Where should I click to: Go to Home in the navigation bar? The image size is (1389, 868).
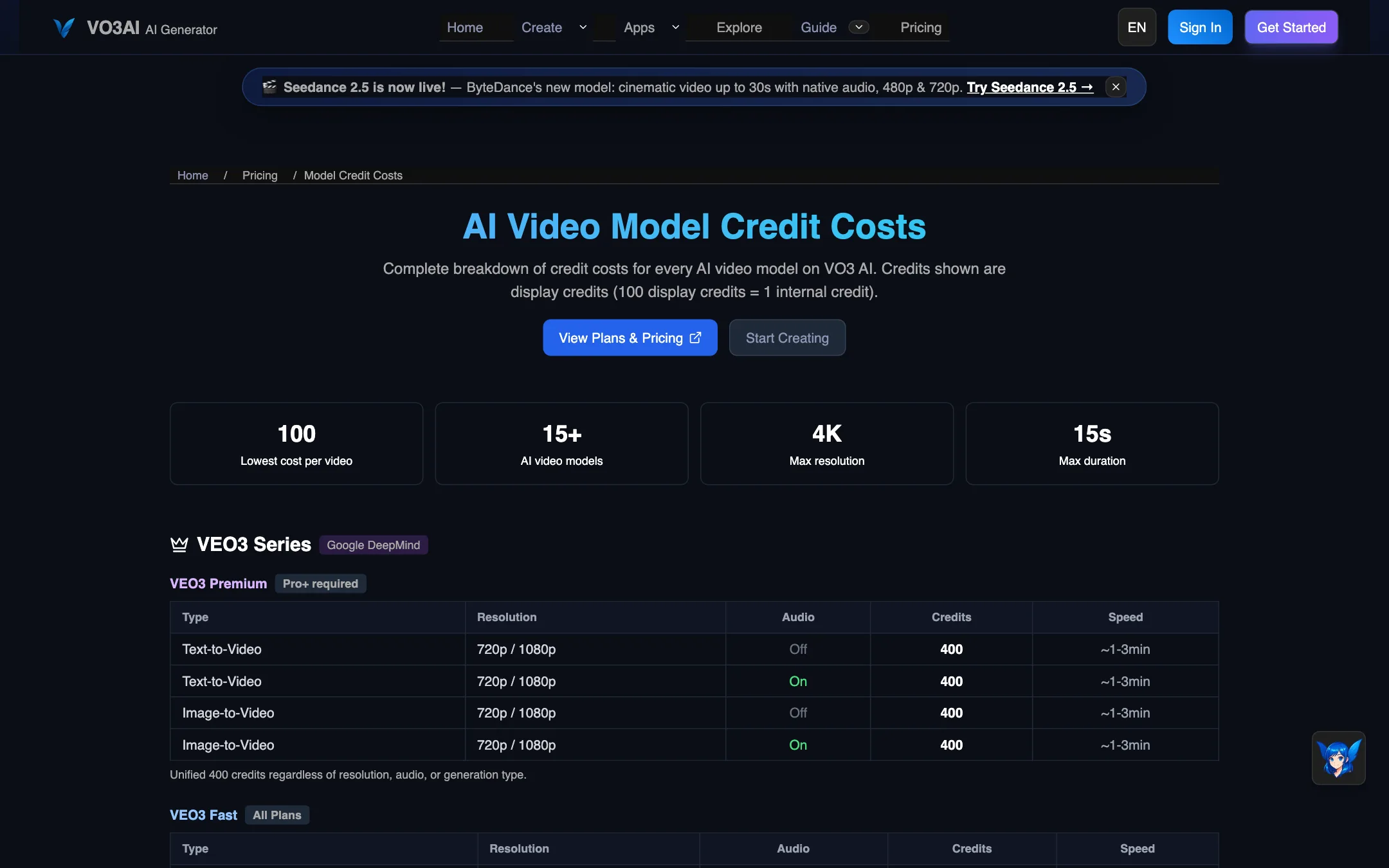(465, 27)
